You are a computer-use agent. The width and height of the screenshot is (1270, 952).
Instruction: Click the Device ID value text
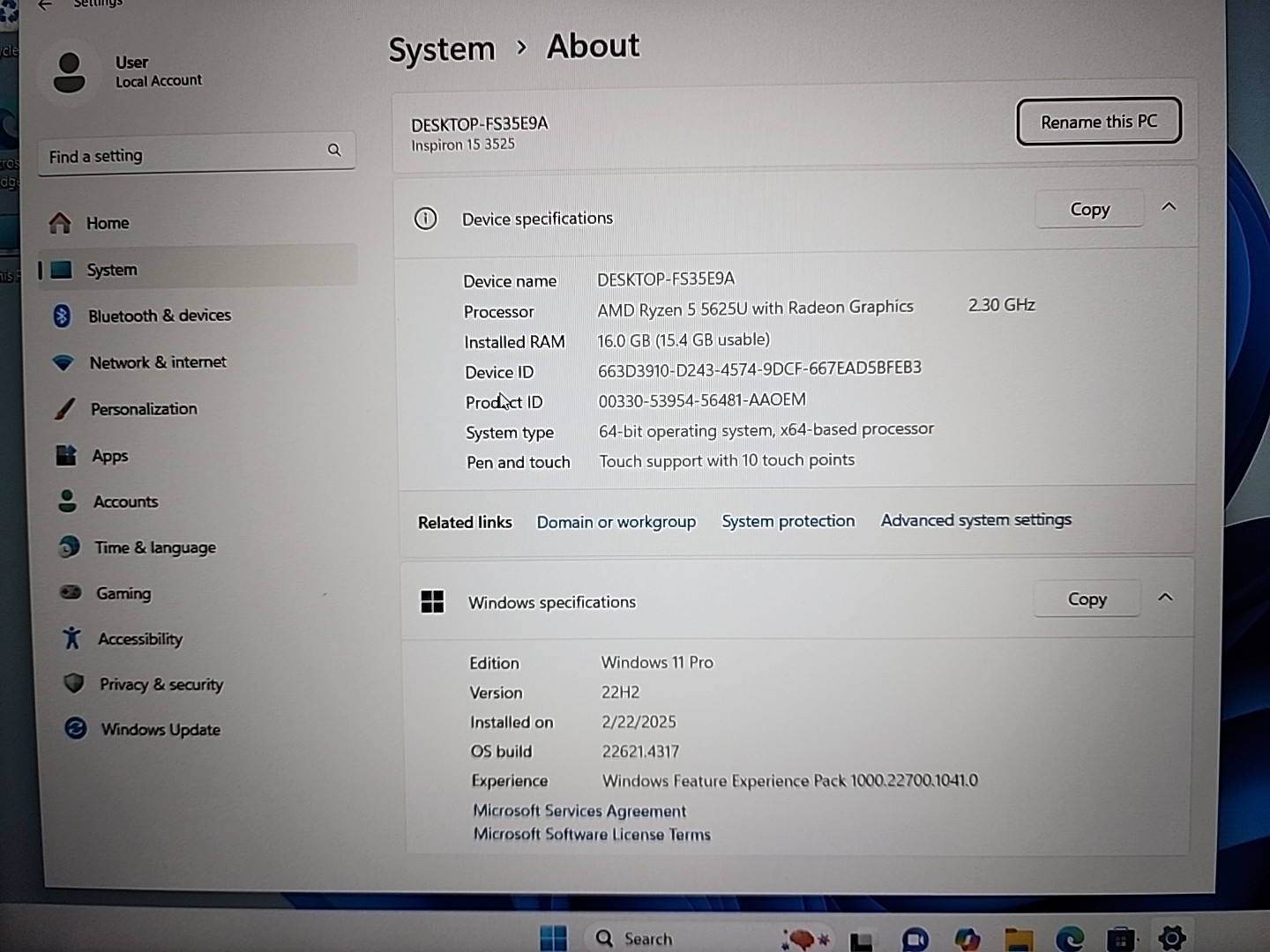[x=759, y=368]
